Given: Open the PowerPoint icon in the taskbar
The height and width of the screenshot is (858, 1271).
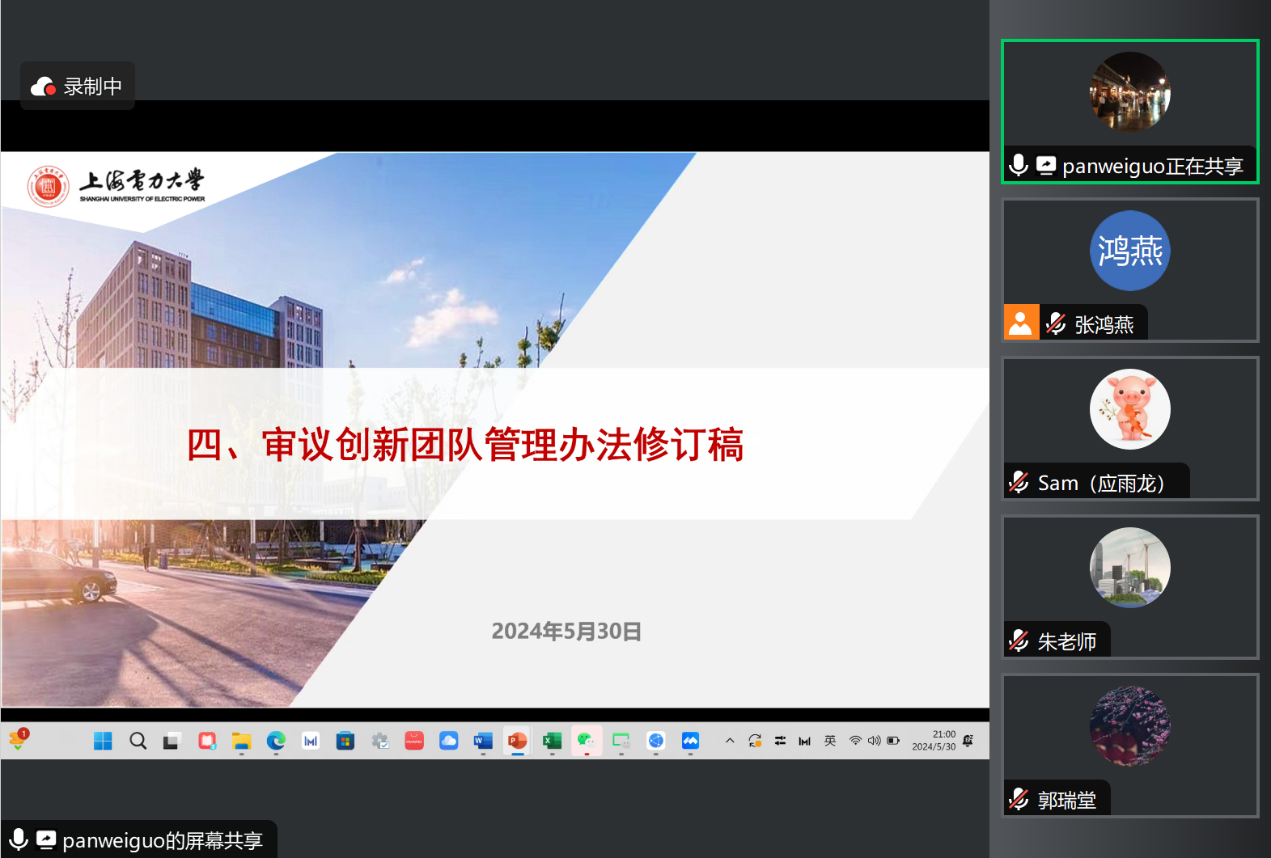Looking at the screenshot, I should (x=517, y=741).
